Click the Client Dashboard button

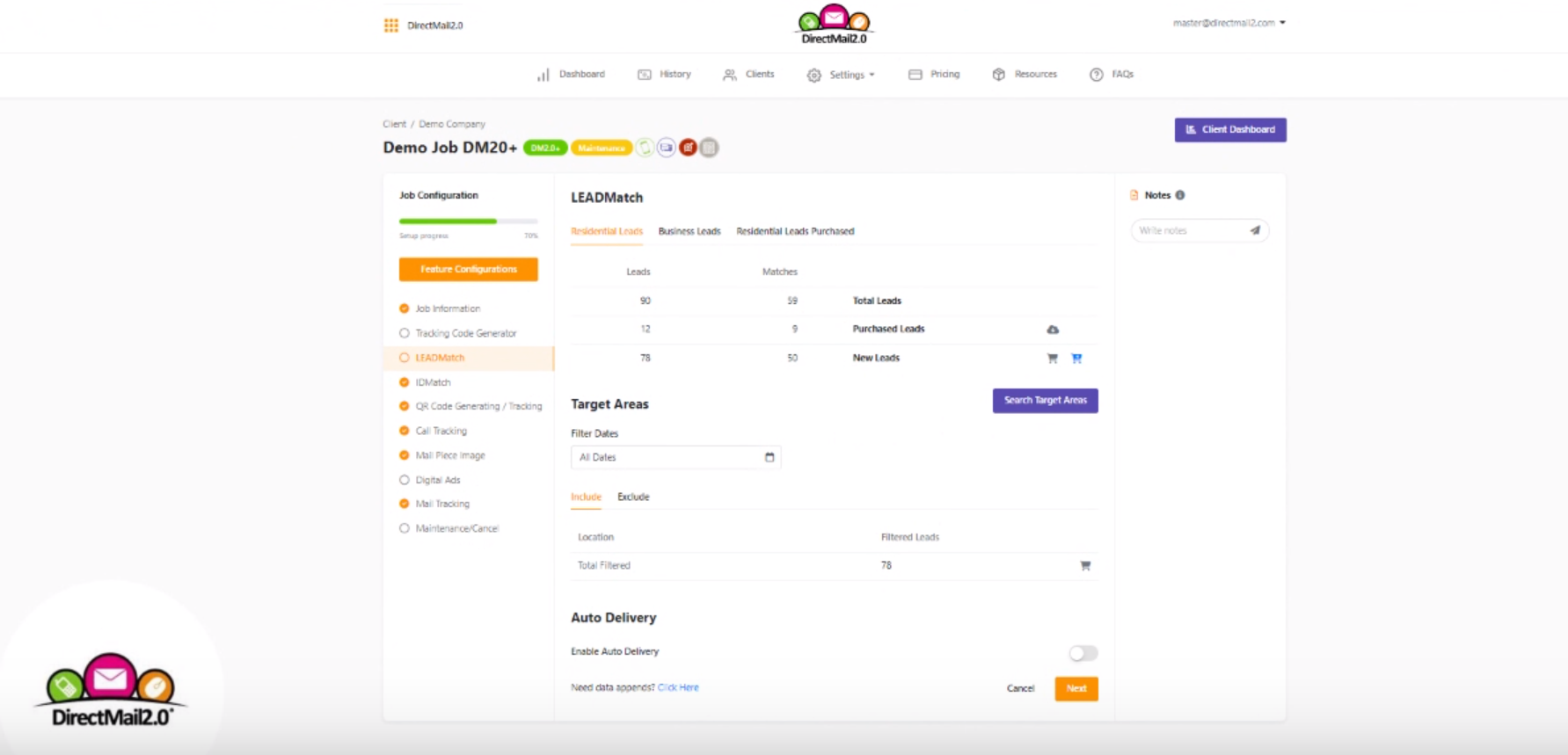pyautogui.click(x=1229, y=129)
